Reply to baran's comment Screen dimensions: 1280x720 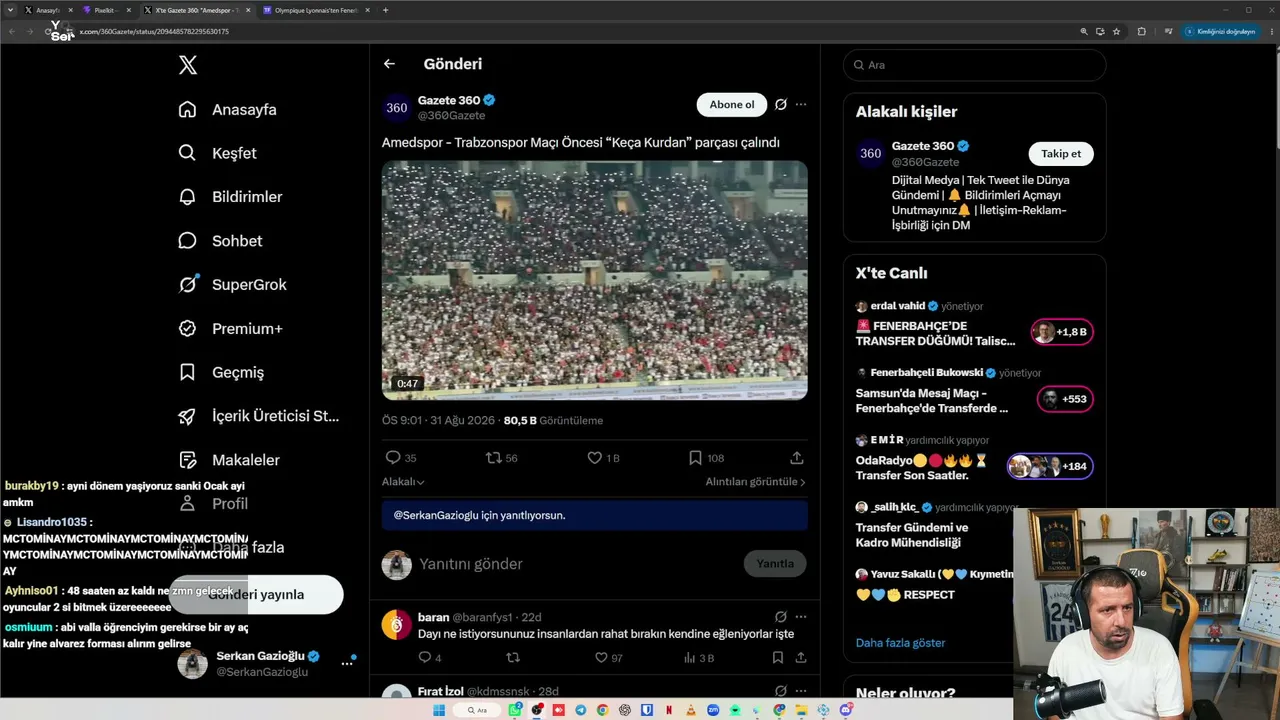(x=424, y=658)
